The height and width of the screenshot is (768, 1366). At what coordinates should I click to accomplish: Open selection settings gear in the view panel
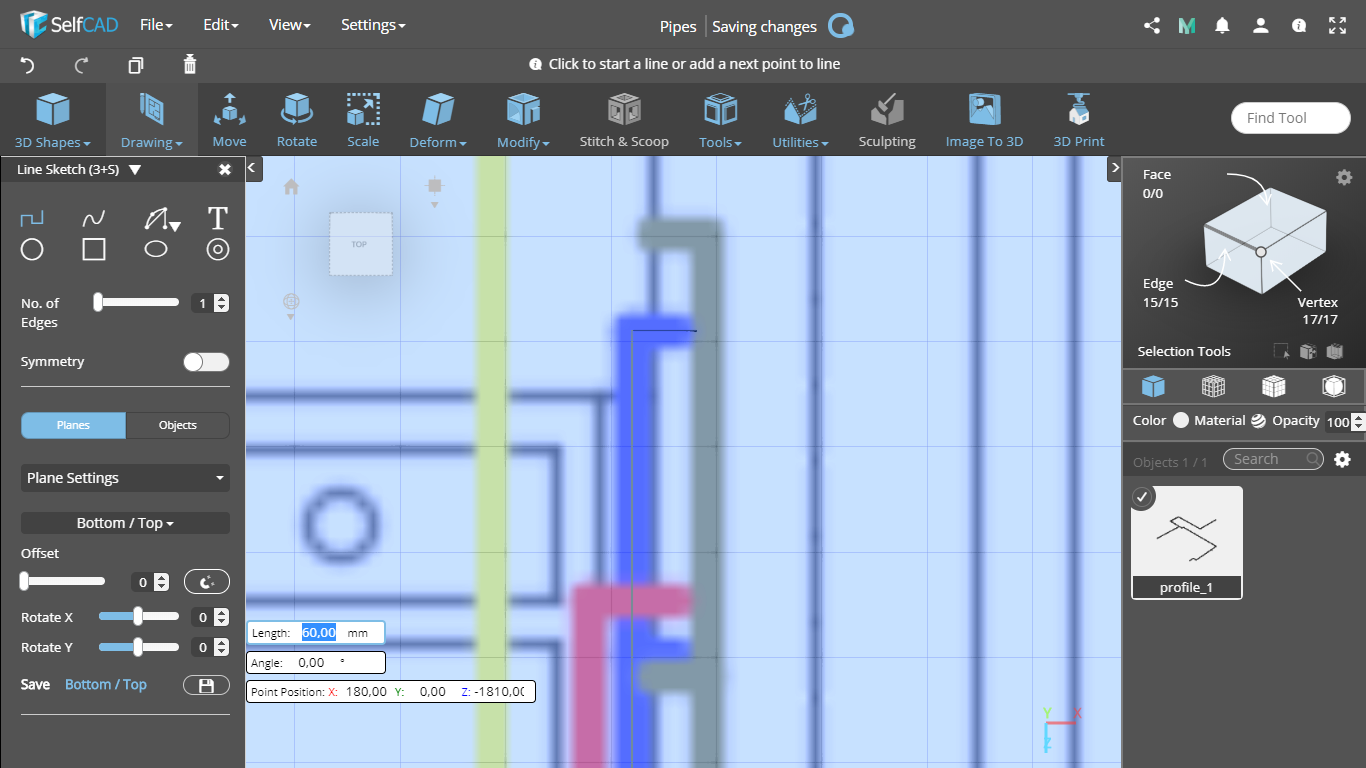(1344, 177)
